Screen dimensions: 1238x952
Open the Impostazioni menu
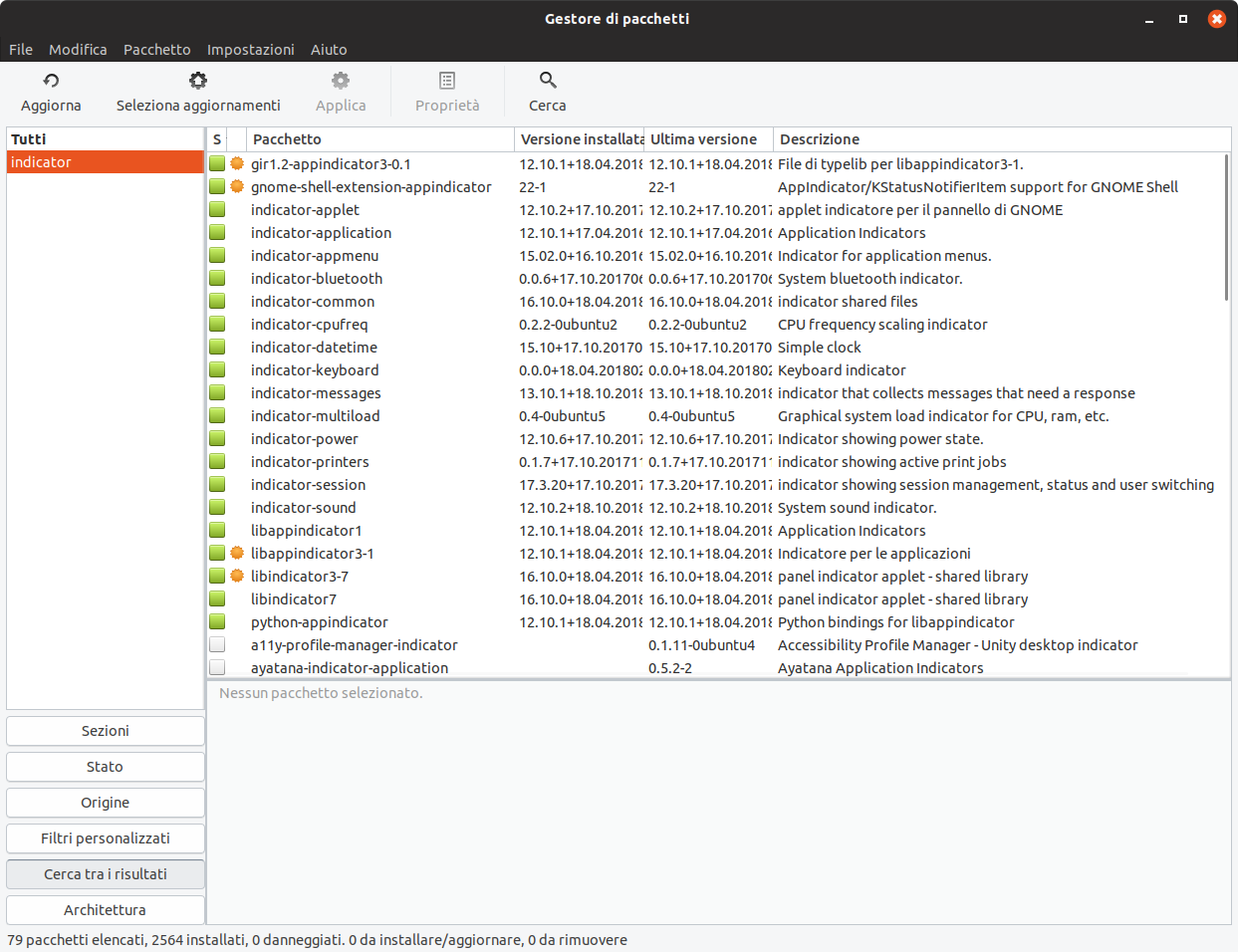[x=250, y=49]
